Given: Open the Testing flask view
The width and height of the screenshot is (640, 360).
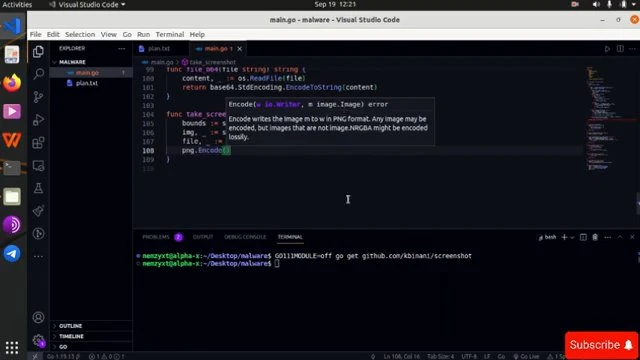Looking at the screenshot, I should tap(38, 188).
